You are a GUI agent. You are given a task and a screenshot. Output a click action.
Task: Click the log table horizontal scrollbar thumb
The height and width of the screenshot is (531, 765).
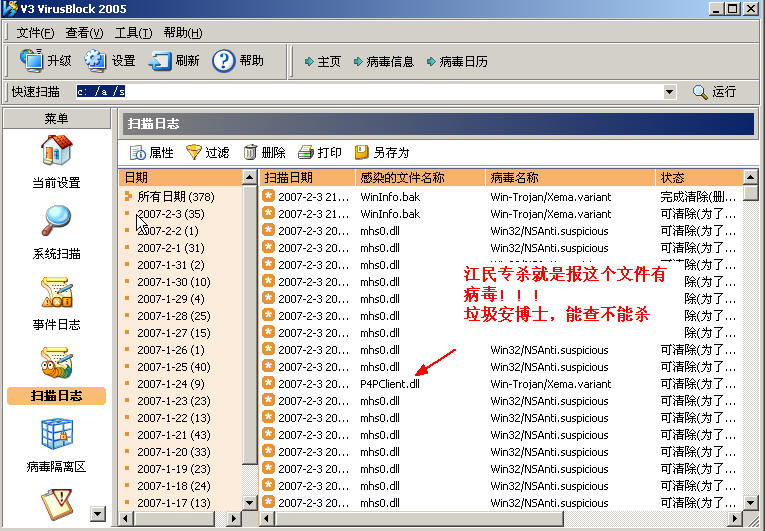pos(419,518)
